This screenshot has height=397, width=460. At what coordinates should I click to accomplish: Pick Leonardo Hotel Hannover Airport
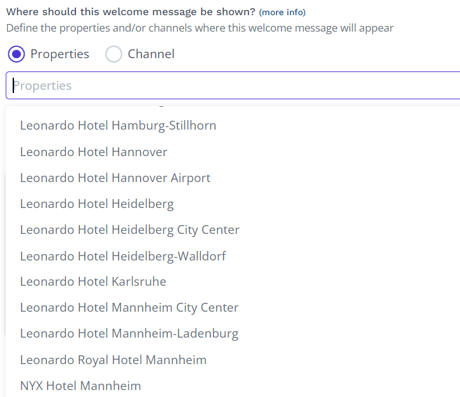(x=233, y=178)
